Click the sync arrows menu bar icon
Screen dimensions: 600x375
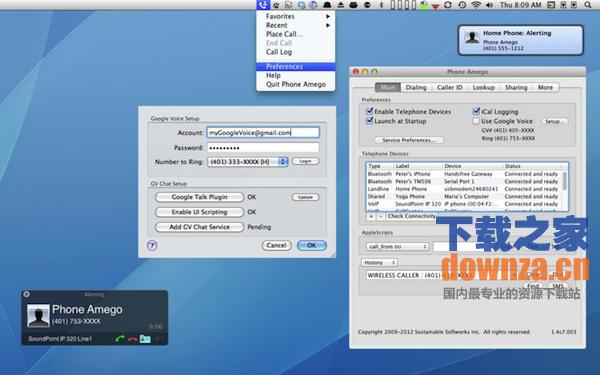pos(448,5)
